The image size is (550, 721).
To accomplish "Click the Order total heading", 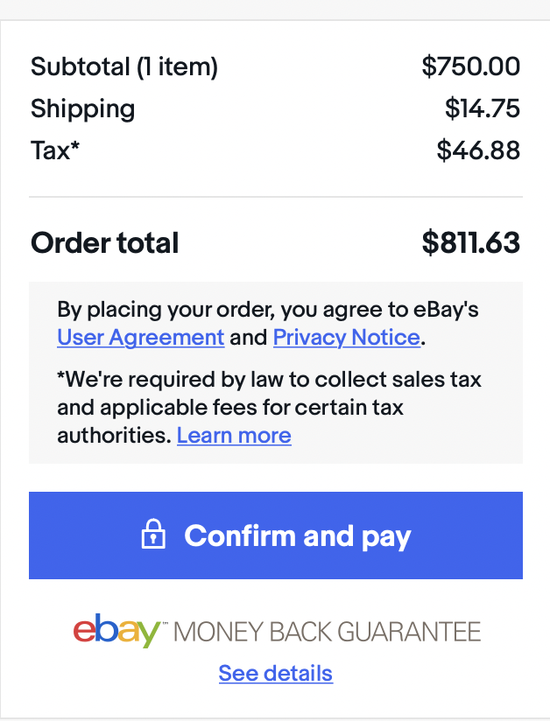I will pos(104,243).
